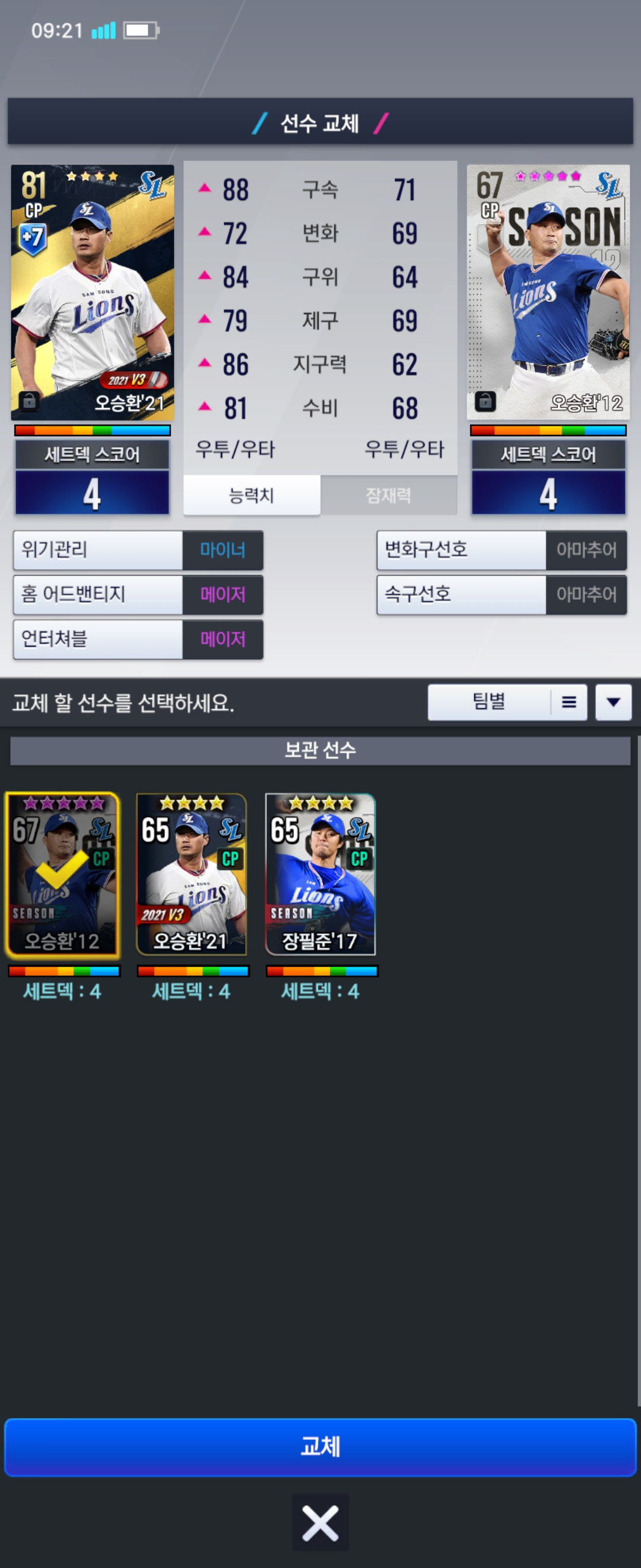Tap the SL team logo on left card
This screenshot has height=1568, width=641.
click(152, 185)
